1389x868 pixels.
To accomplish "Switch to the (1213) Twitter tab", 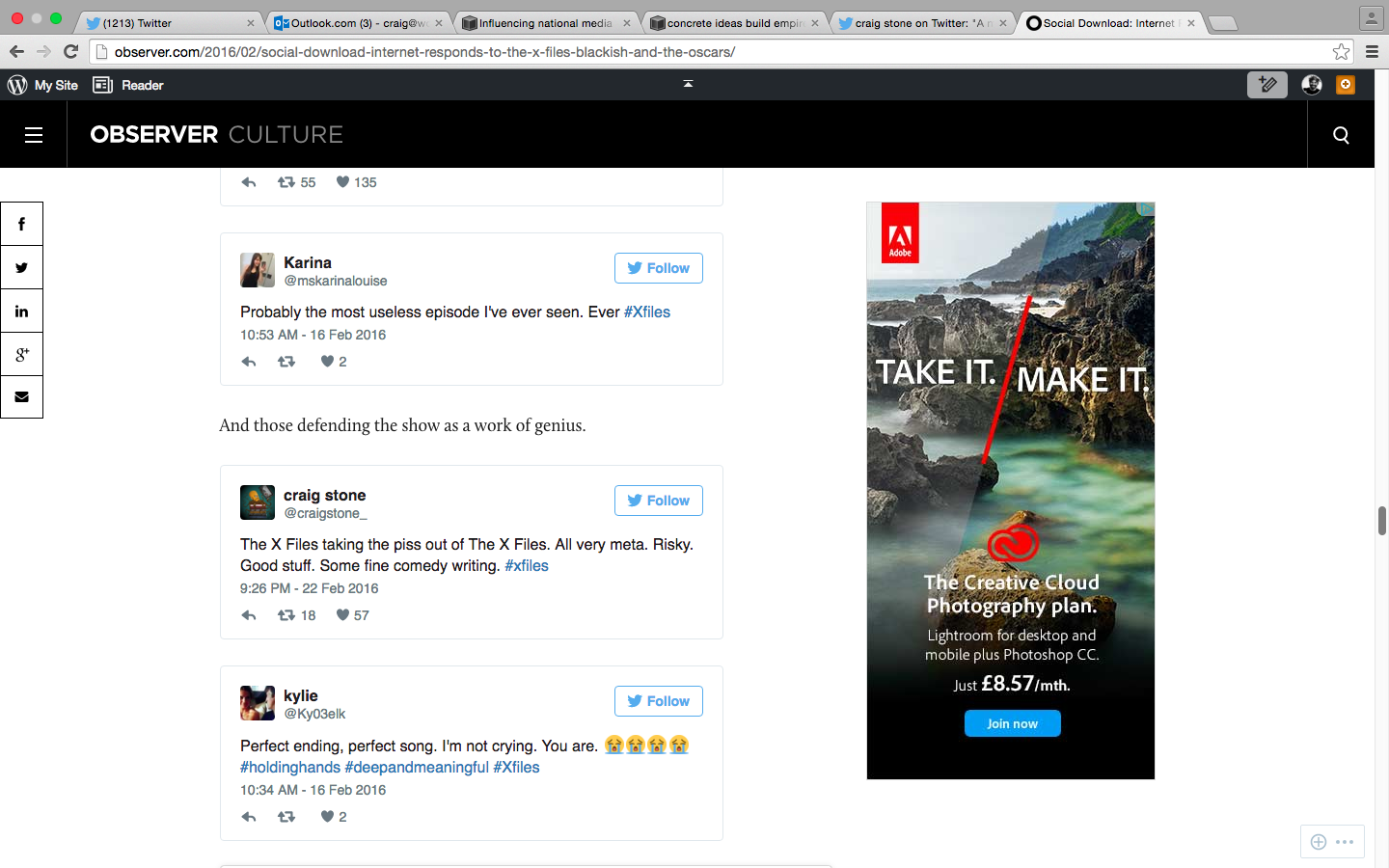I will (170, 22).
